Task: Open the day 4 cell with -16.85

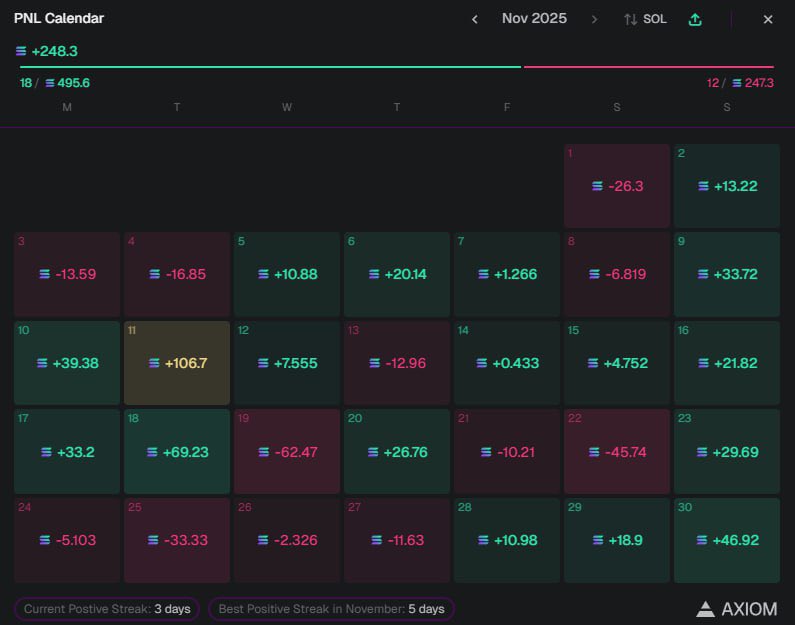Action: coord(177,274)
